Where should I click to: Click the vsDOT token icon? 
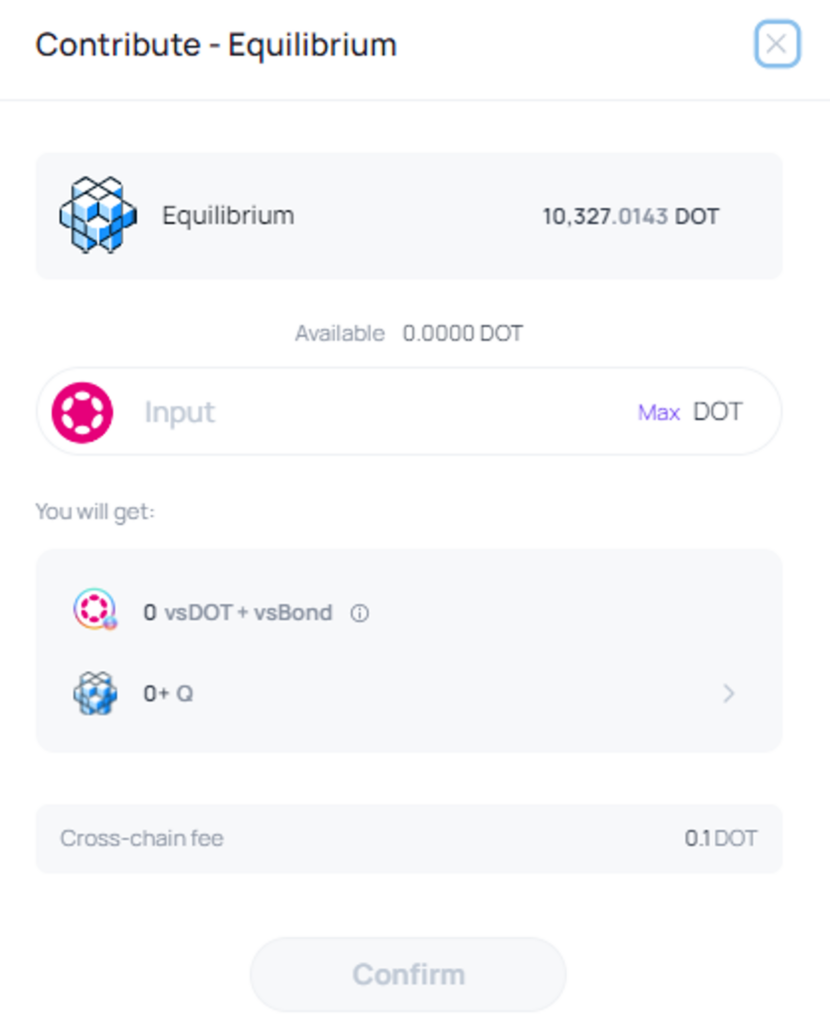[95, 610]
